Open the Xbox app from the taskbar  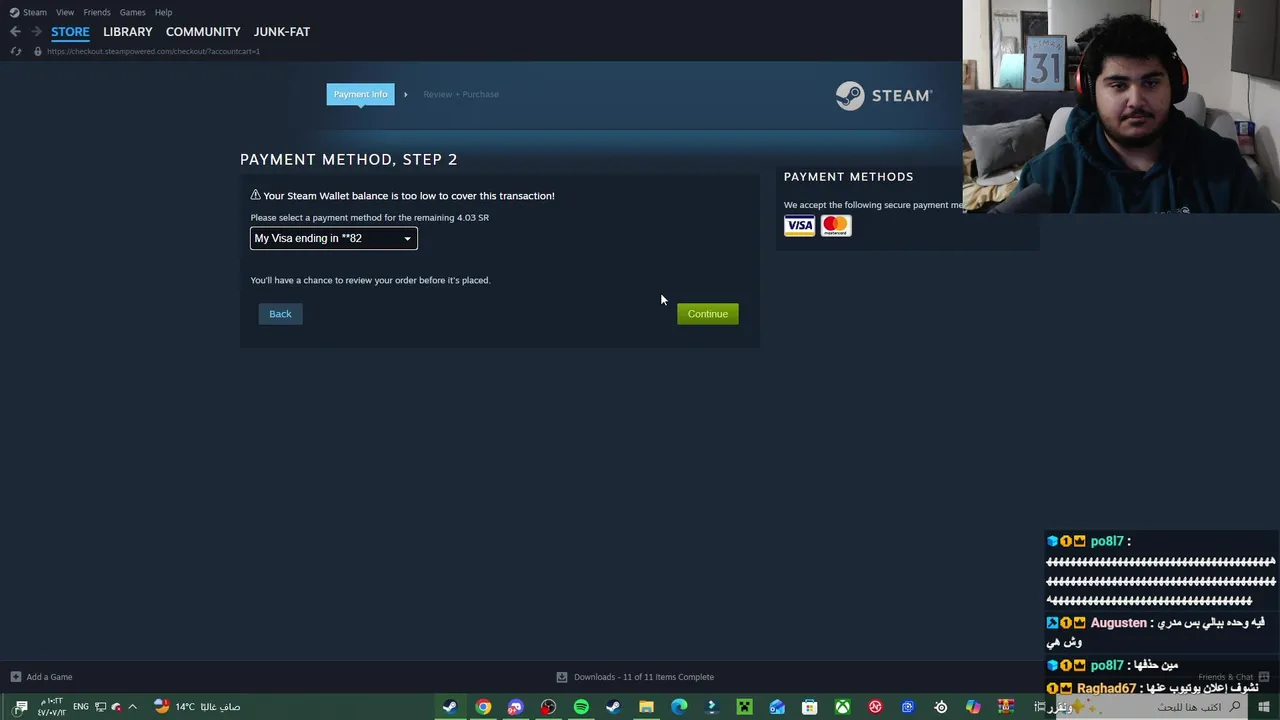click(x=843, y=707)
